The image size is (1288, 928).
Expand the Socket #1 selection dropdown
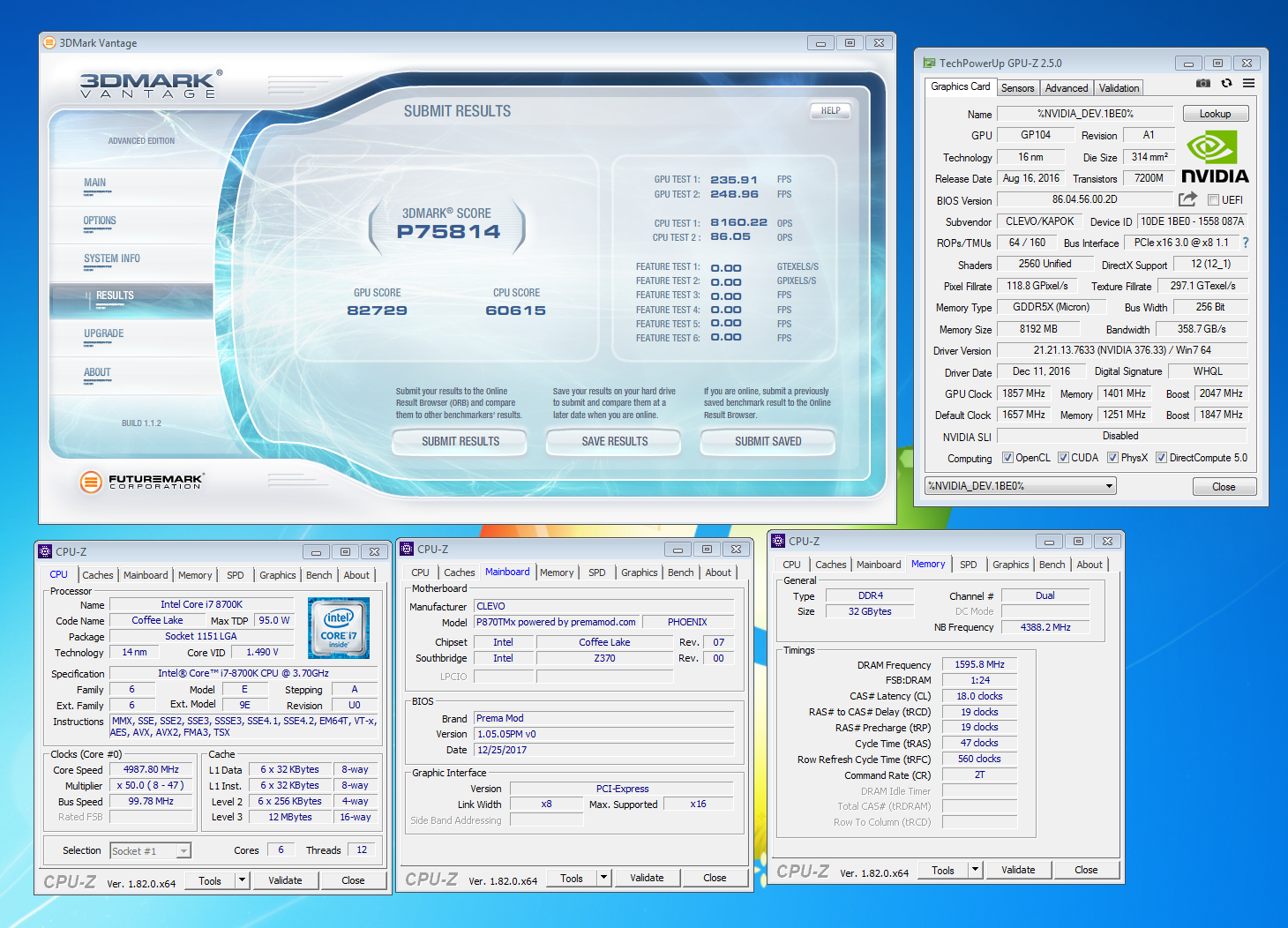pos(183,851)
